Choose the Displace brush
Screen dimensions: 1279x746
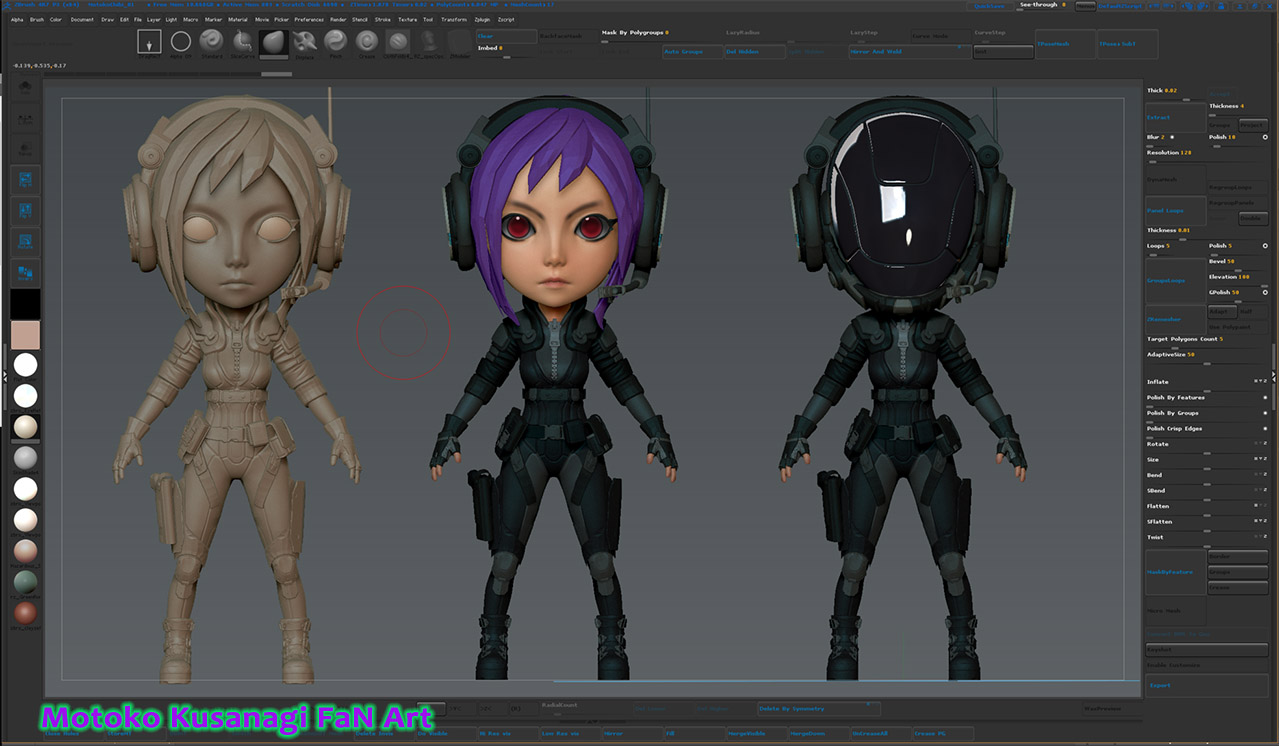(x=304, y=43)
